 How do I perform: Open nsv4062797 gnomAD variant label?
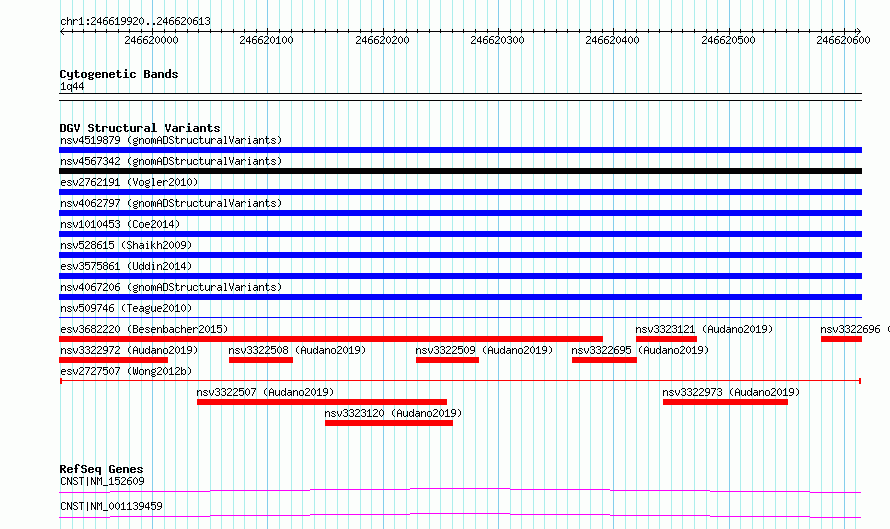pyautogui.click(x=171, y=203)
